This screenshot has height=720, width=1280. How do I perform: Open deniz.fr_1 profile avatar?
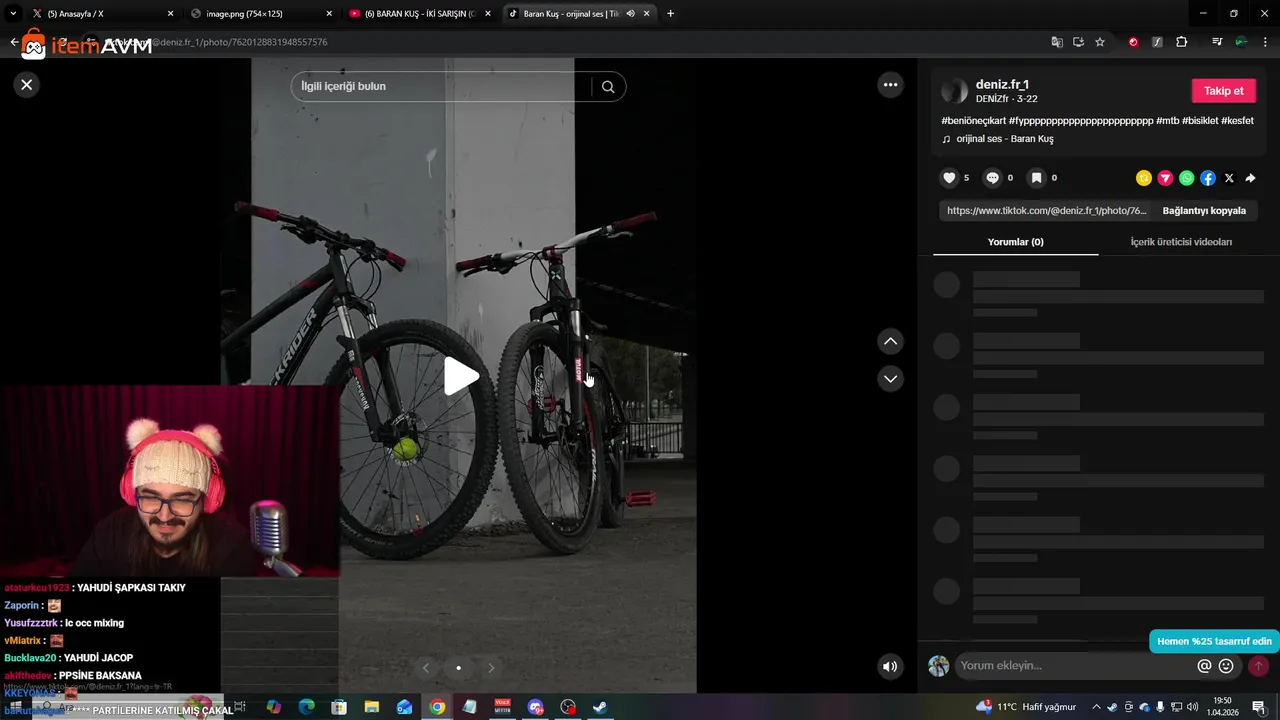click(x=955, y=91)
